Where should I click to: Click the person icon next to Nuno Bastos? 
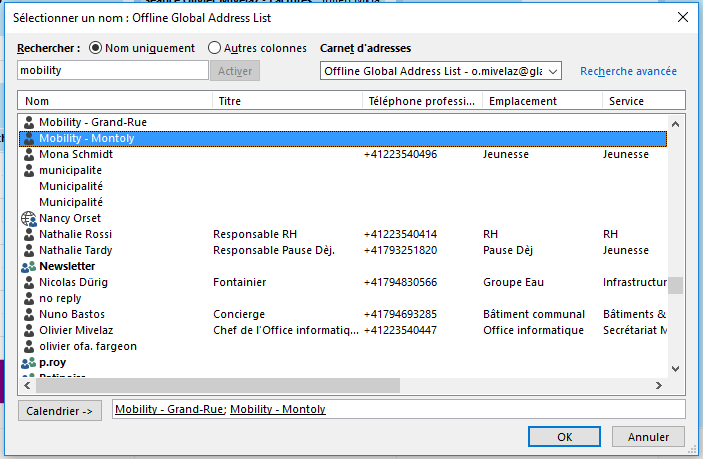[x=28, y=314]
